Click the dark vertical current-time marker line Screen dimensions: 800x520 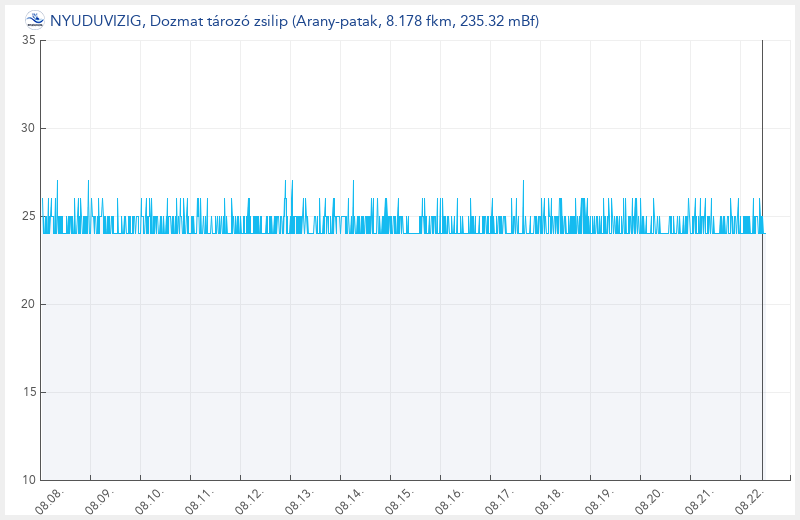(x=762, y=260)
